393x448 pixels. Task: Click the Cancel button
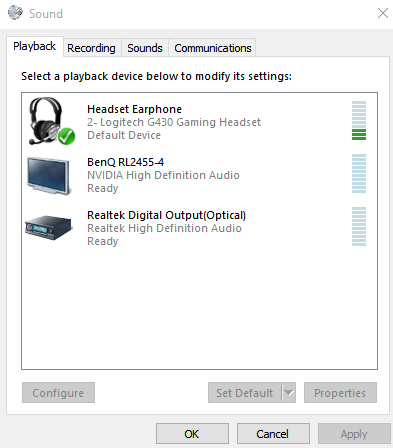click(x=273, y=434)
